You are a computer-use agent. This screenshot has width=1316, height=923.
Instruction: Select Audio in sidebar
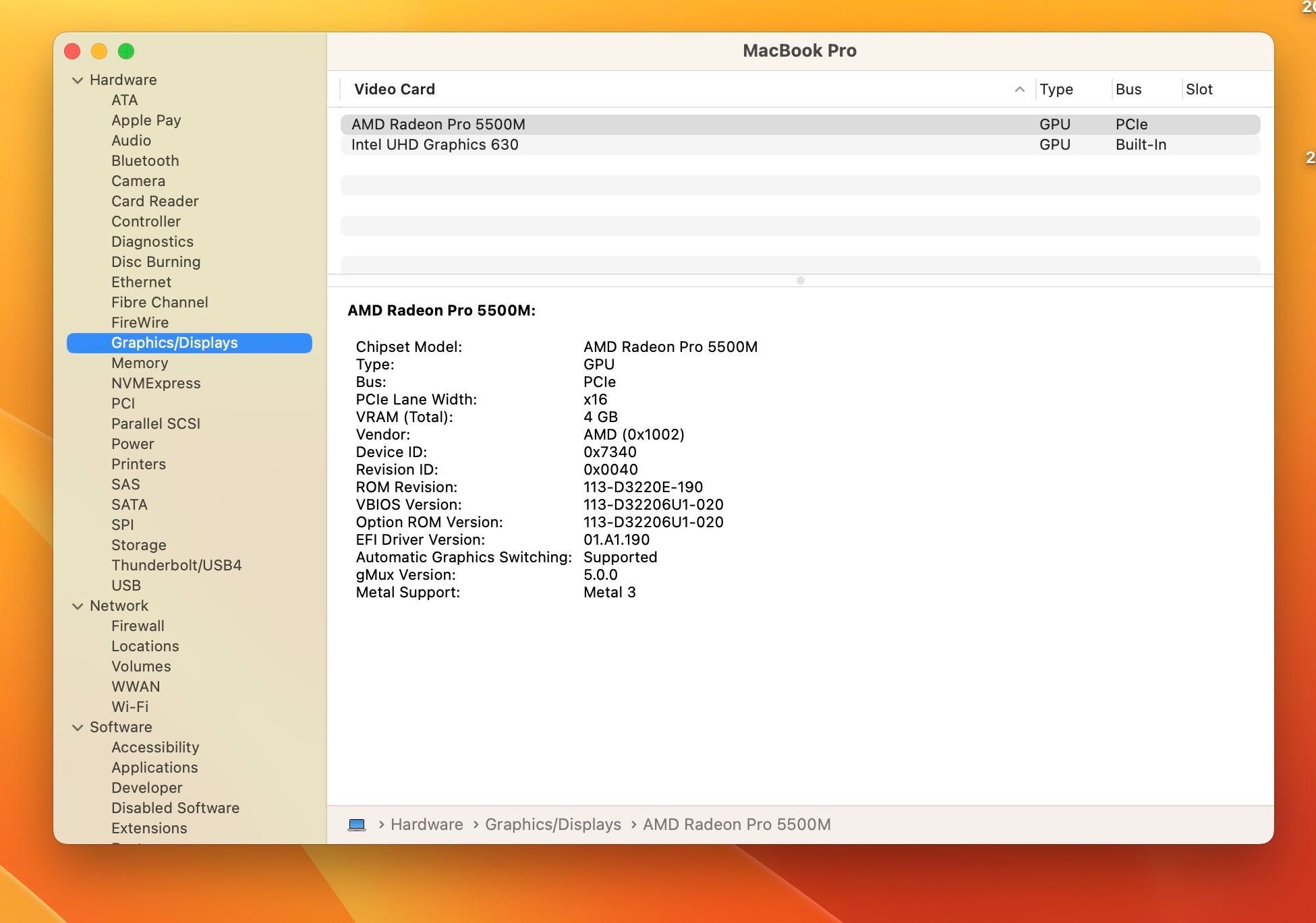point(131,140)
